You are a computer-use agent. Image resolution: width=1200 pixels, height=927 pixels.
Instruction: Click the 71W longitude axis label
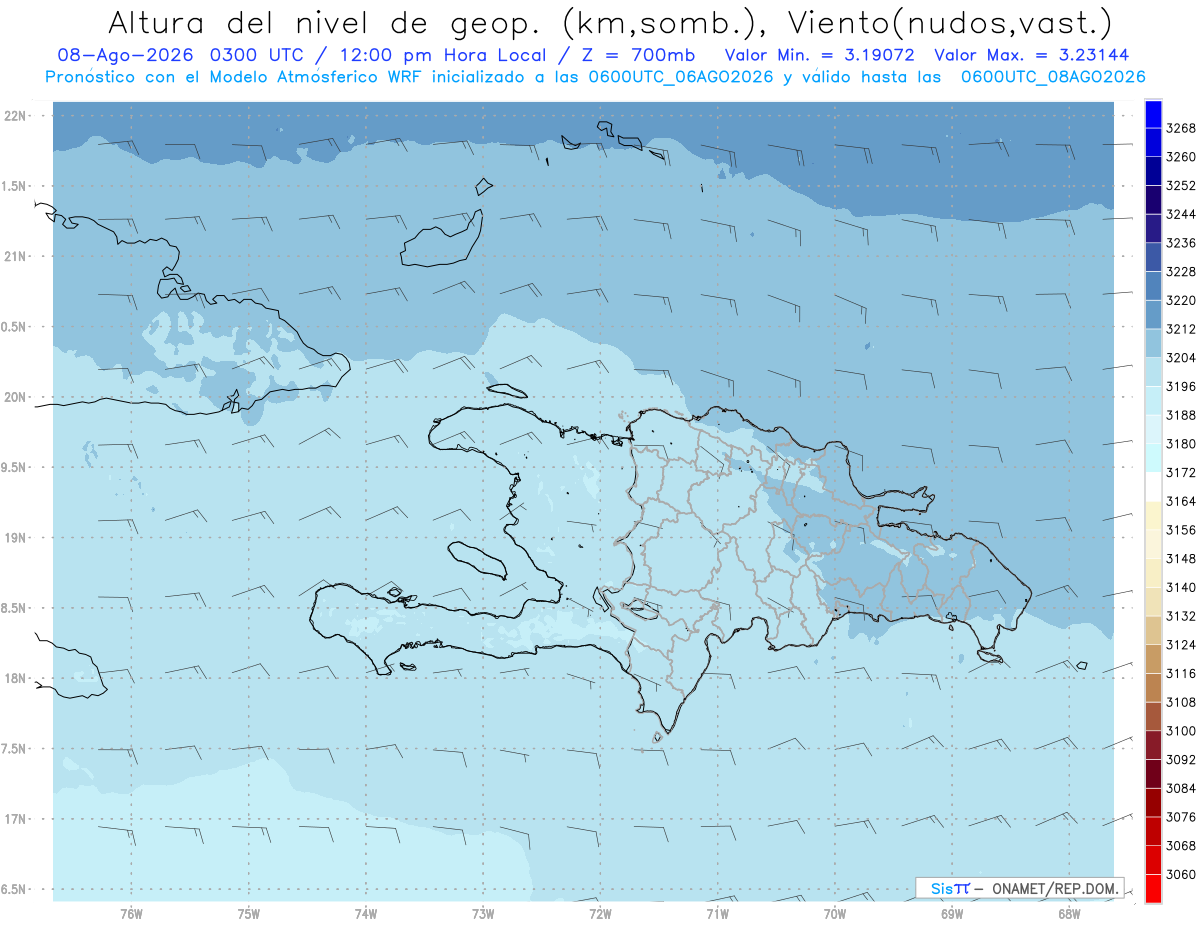coord(717,912)
